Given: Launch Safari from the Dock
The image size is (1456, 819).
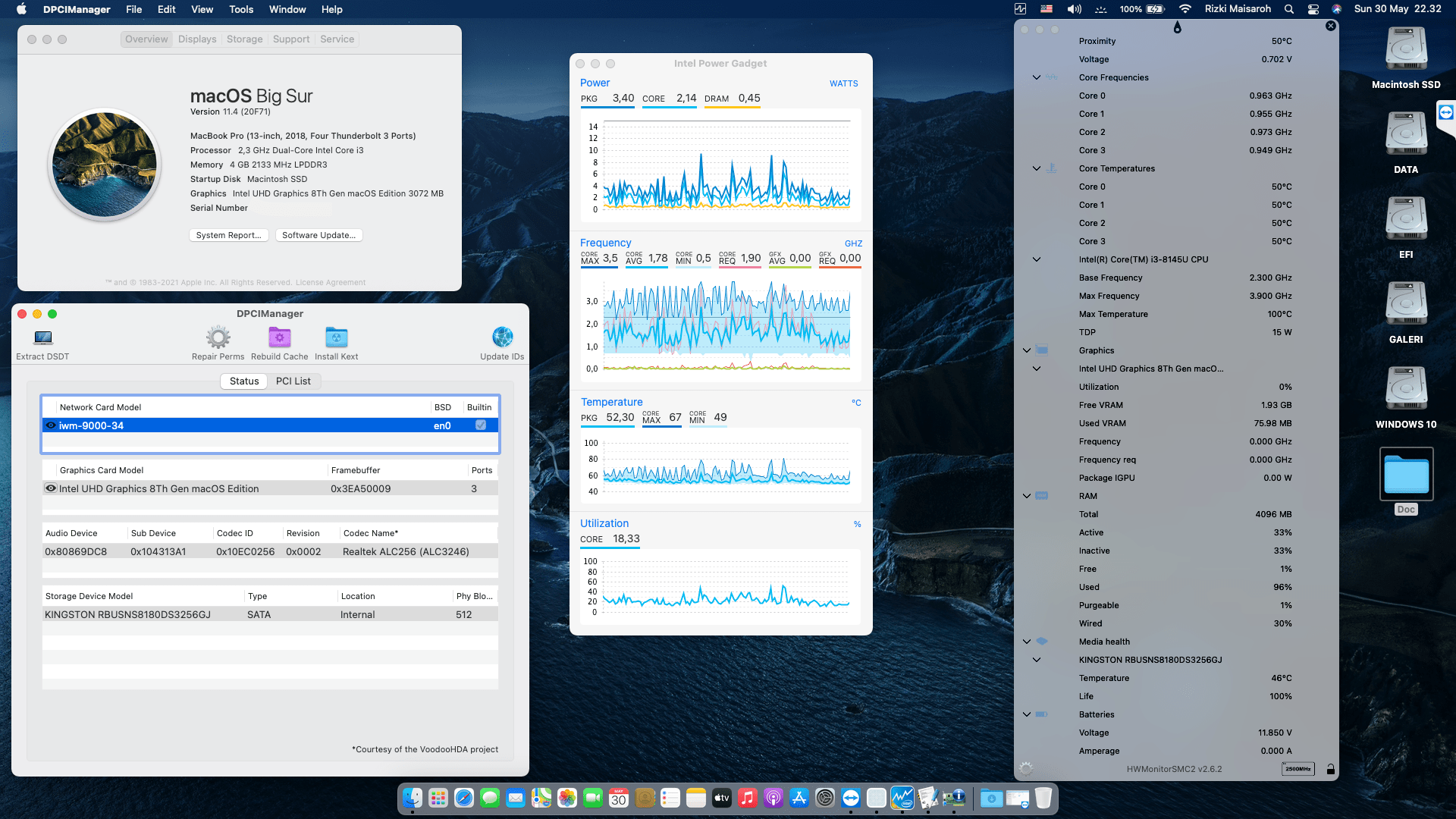Looking at the screenshot, I should point(464,798).
